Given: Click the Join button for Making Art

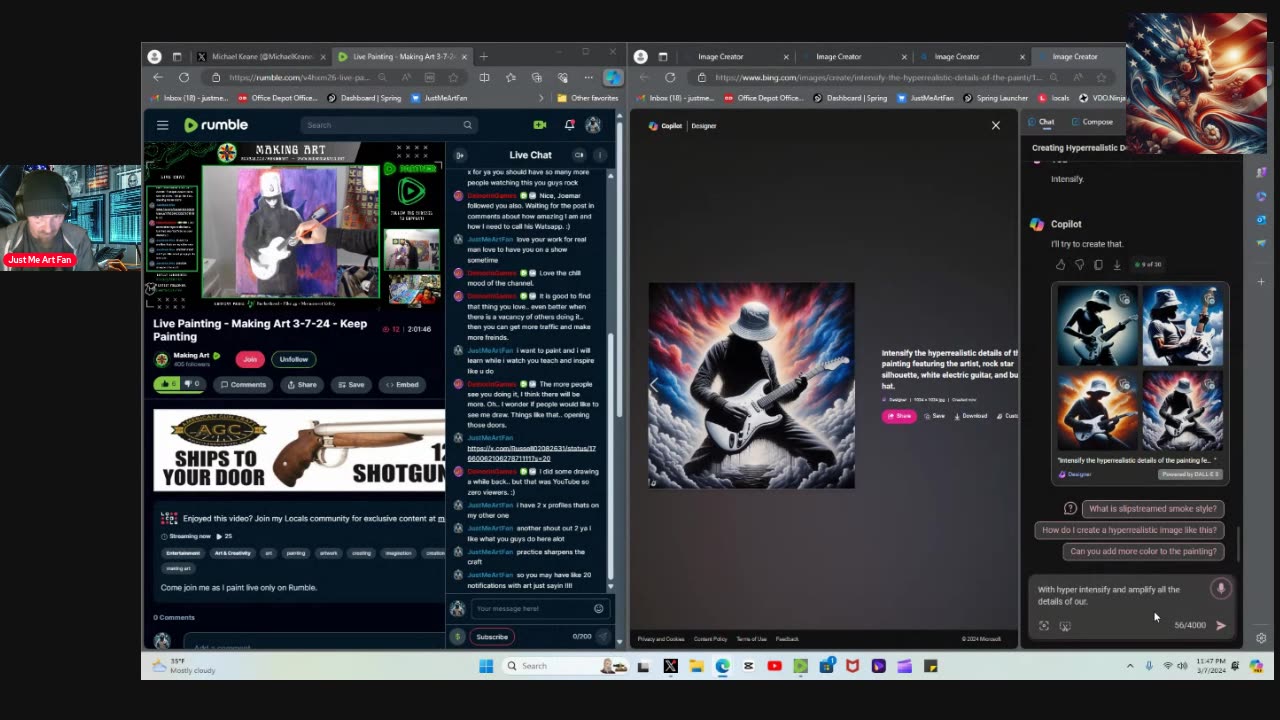Looking at the screenshot, I should pos(250,359).
